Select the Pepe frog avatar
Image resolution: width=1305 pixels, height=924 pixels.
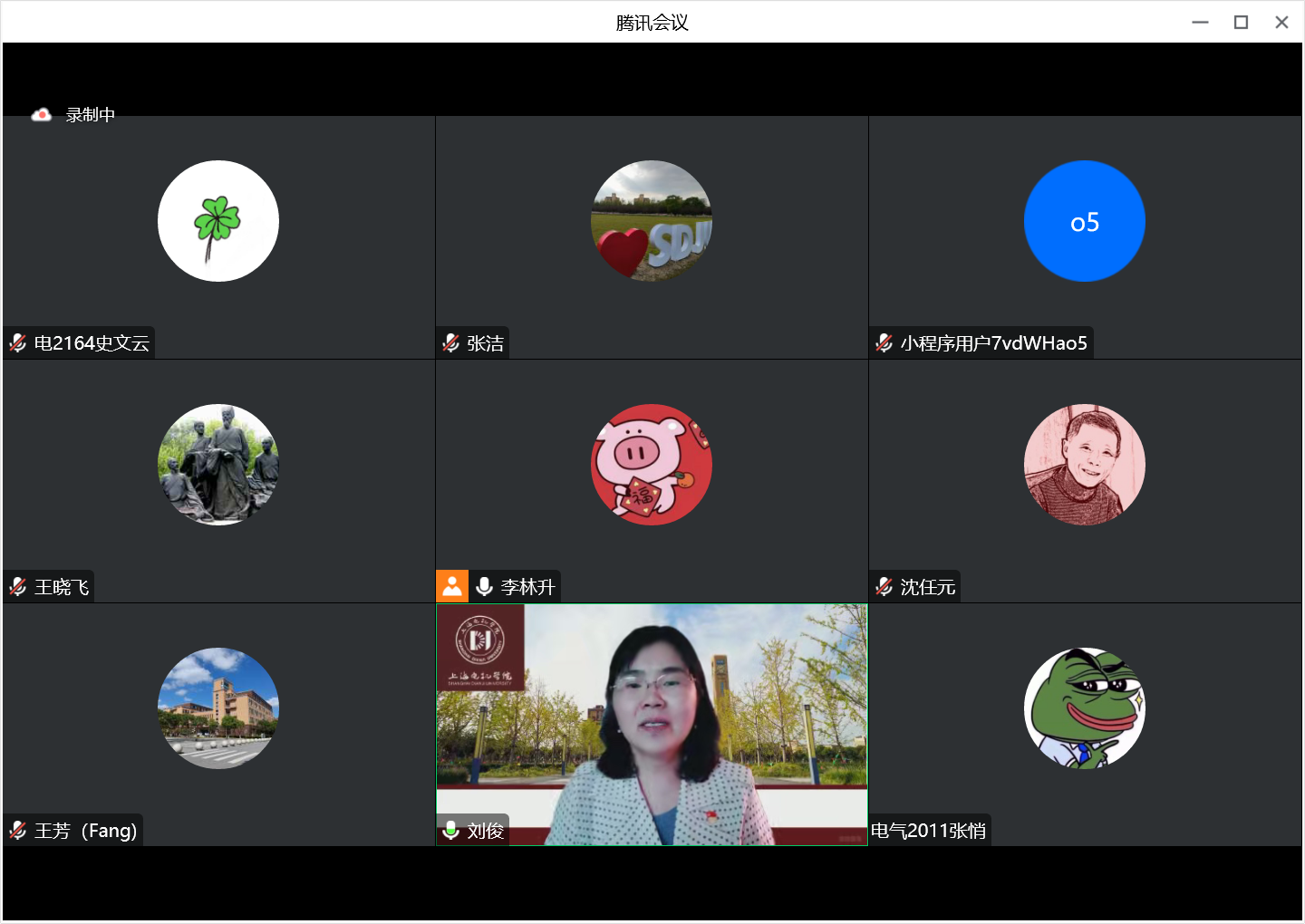pos(1085,708)
